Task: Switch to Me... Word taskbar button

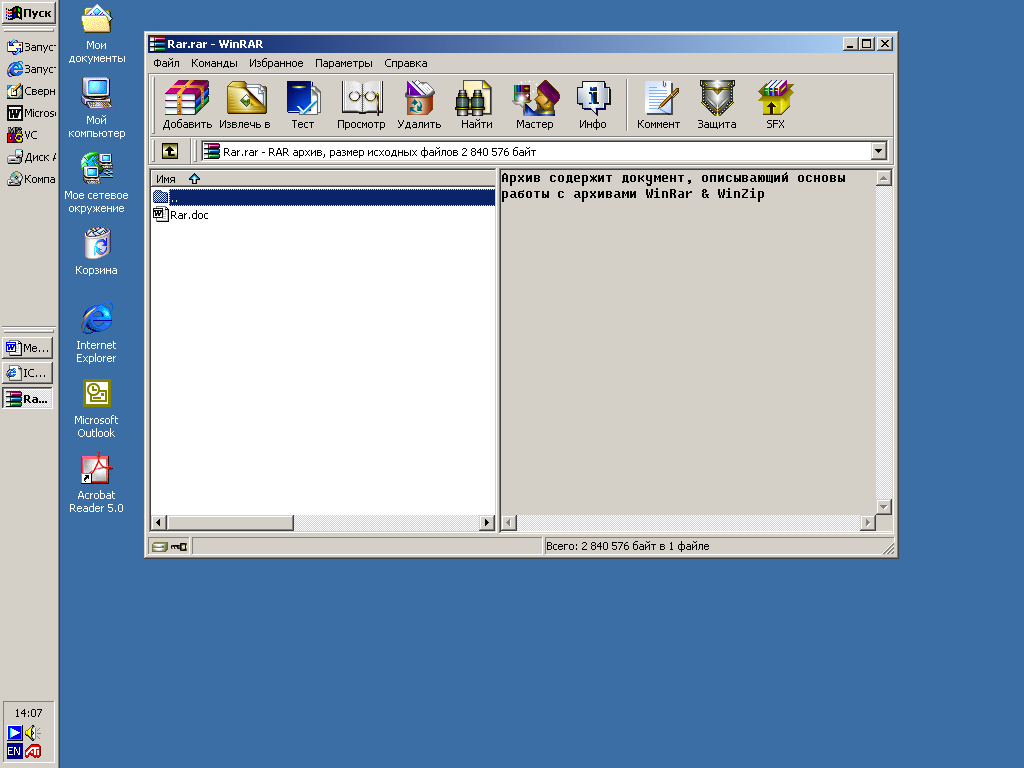Action: coord(27,348)
